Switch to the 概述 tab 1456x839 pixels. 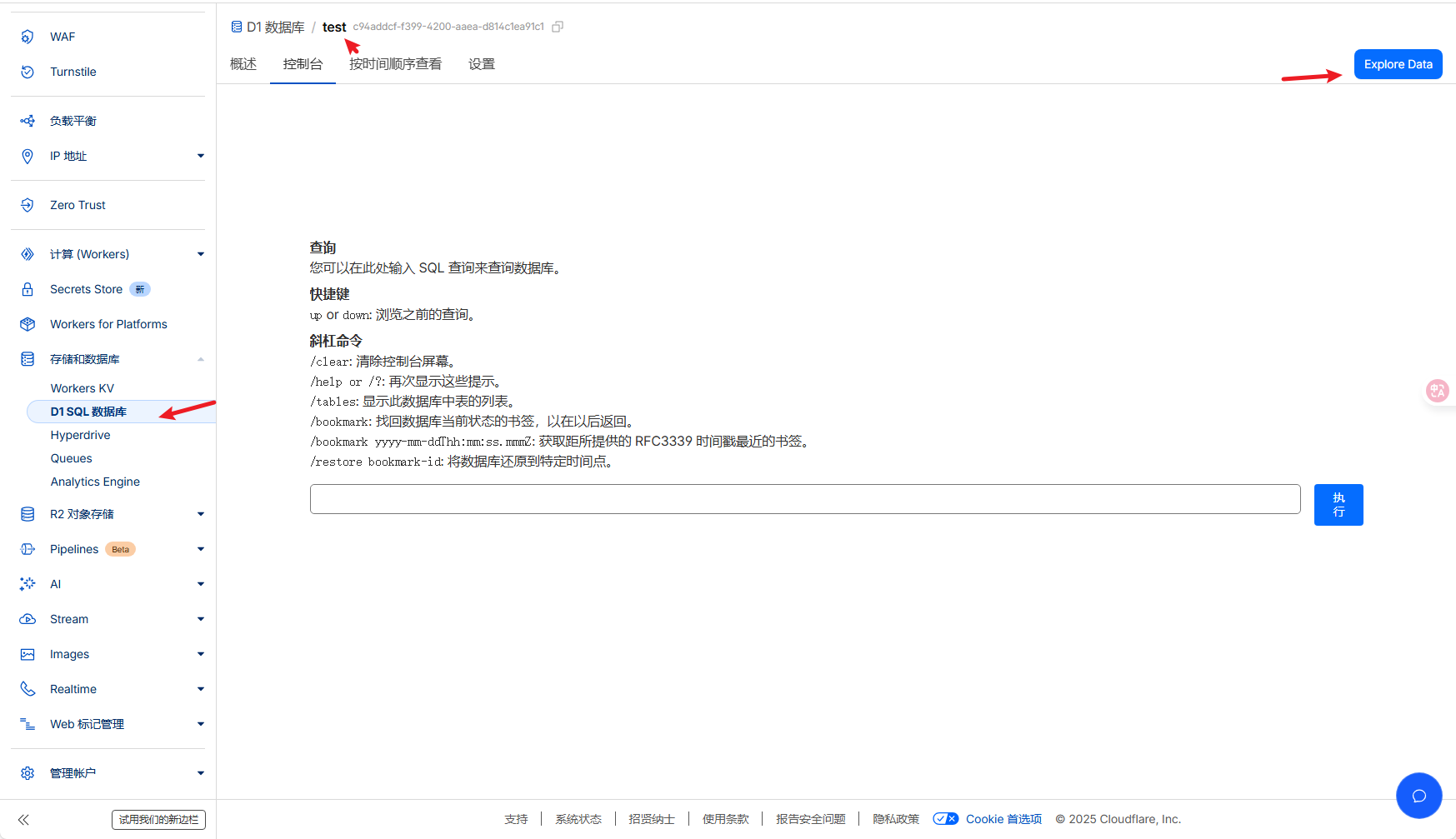click(x=243, y=64)
